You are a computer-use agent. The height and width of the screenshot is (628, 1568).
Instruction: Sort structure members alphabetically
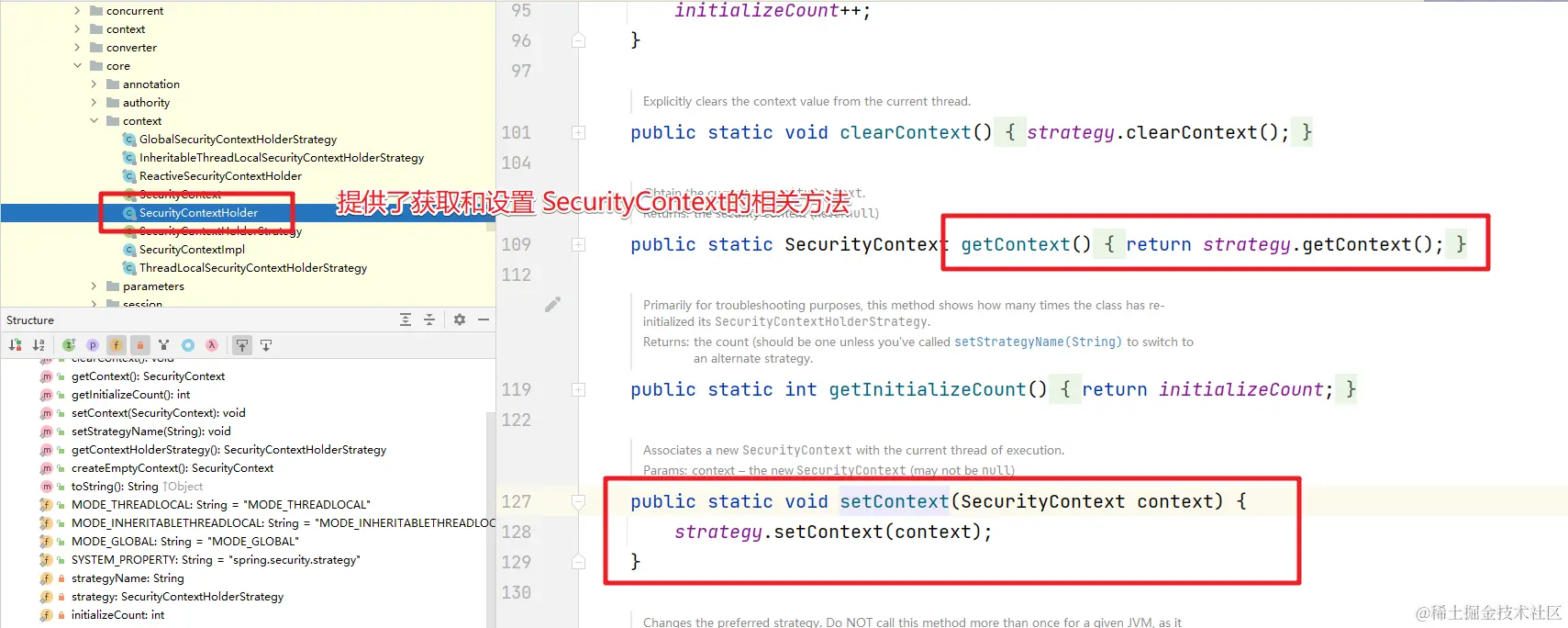click(39, 345)
